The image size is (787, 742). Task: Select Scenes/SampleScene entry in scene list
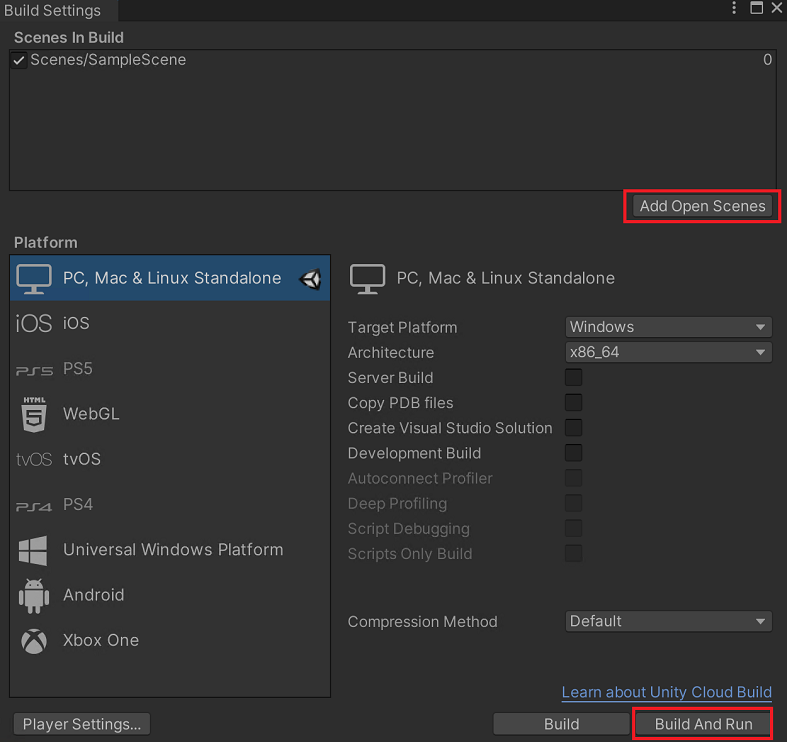click(393, 60)
